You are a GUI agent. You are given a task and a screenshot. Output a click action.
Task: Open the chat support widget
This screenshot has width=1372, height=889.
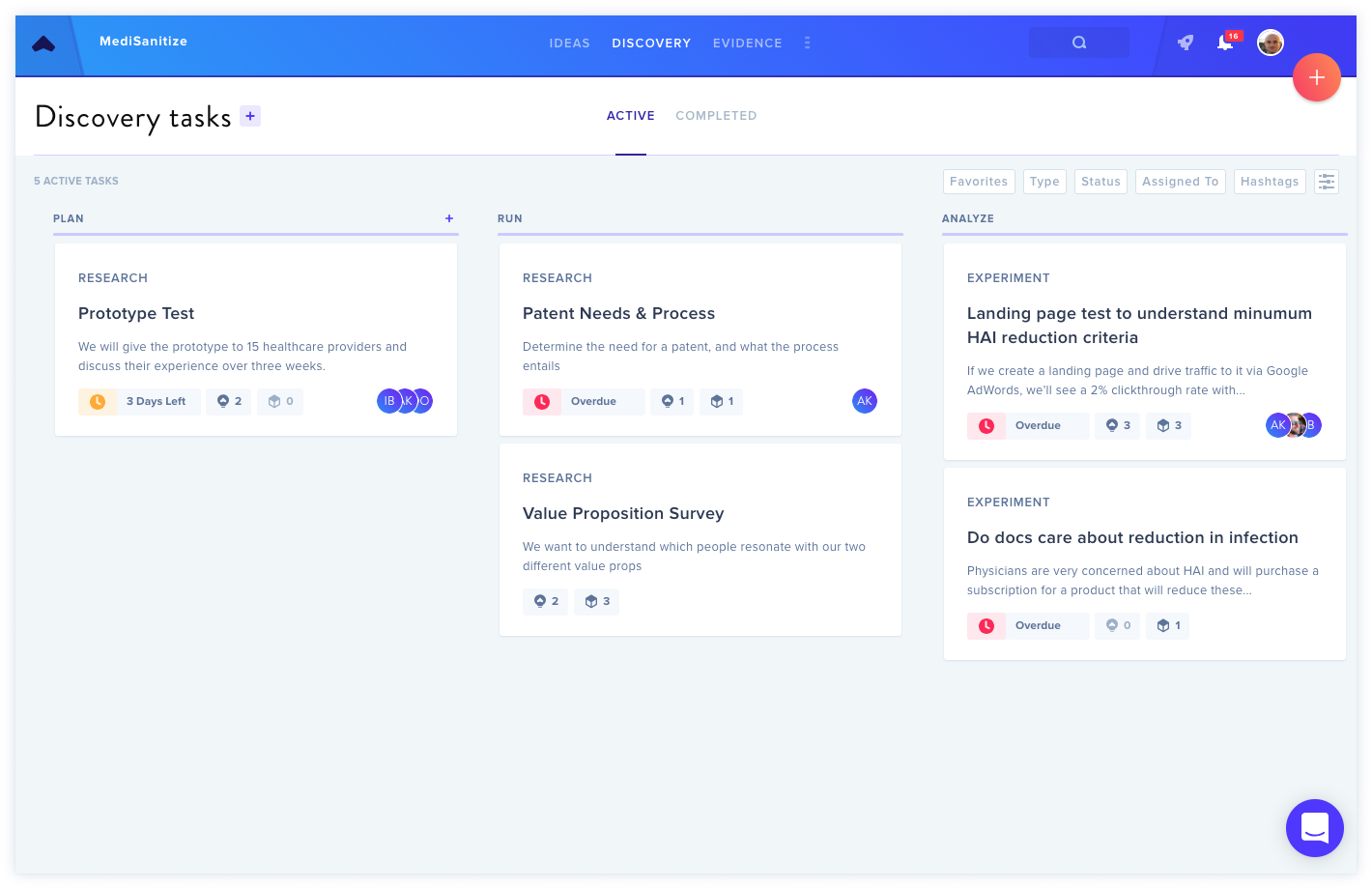(x=1315, y=828)
